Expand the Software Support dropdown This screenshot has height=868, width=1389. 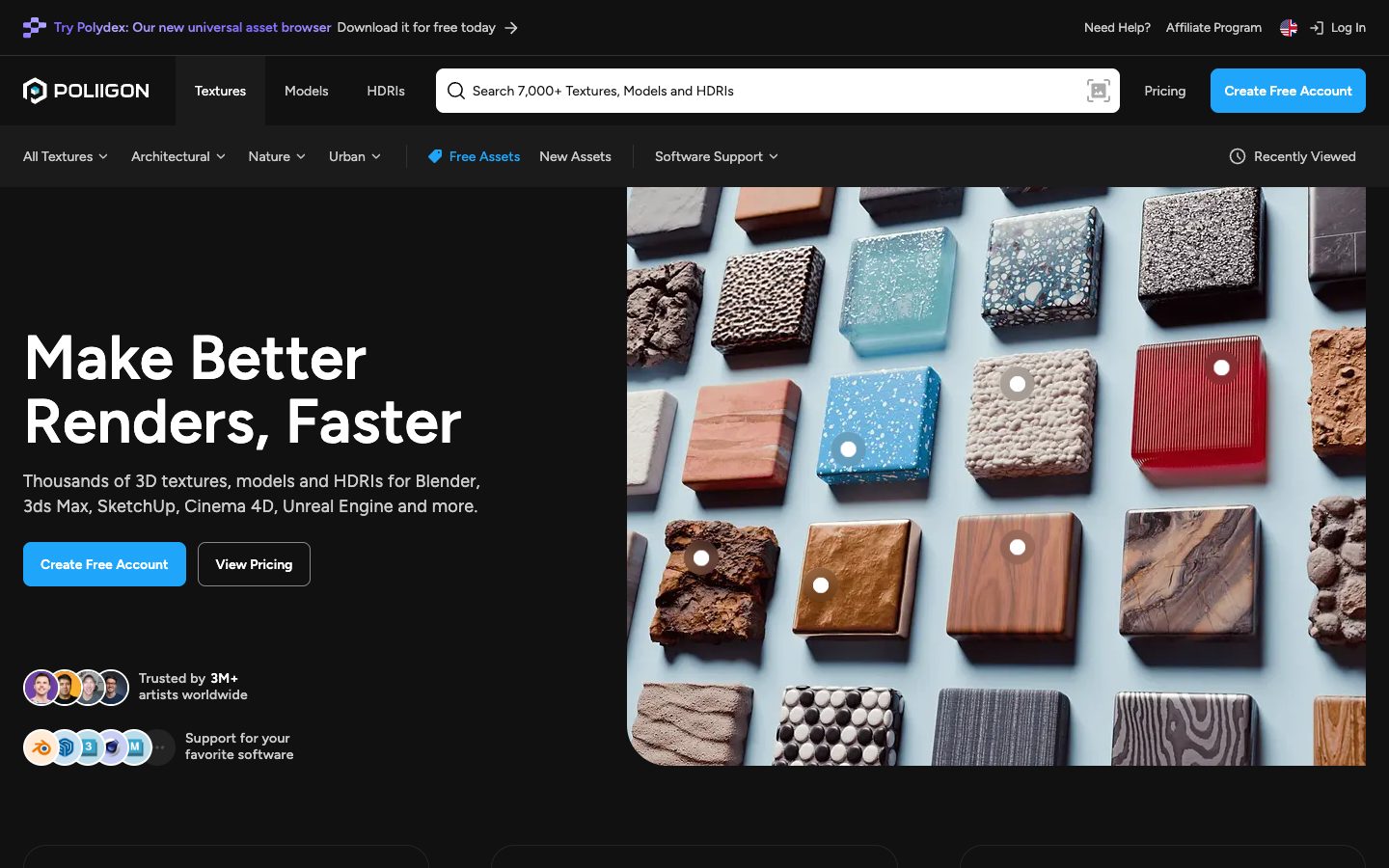click(x=717, y=156)
